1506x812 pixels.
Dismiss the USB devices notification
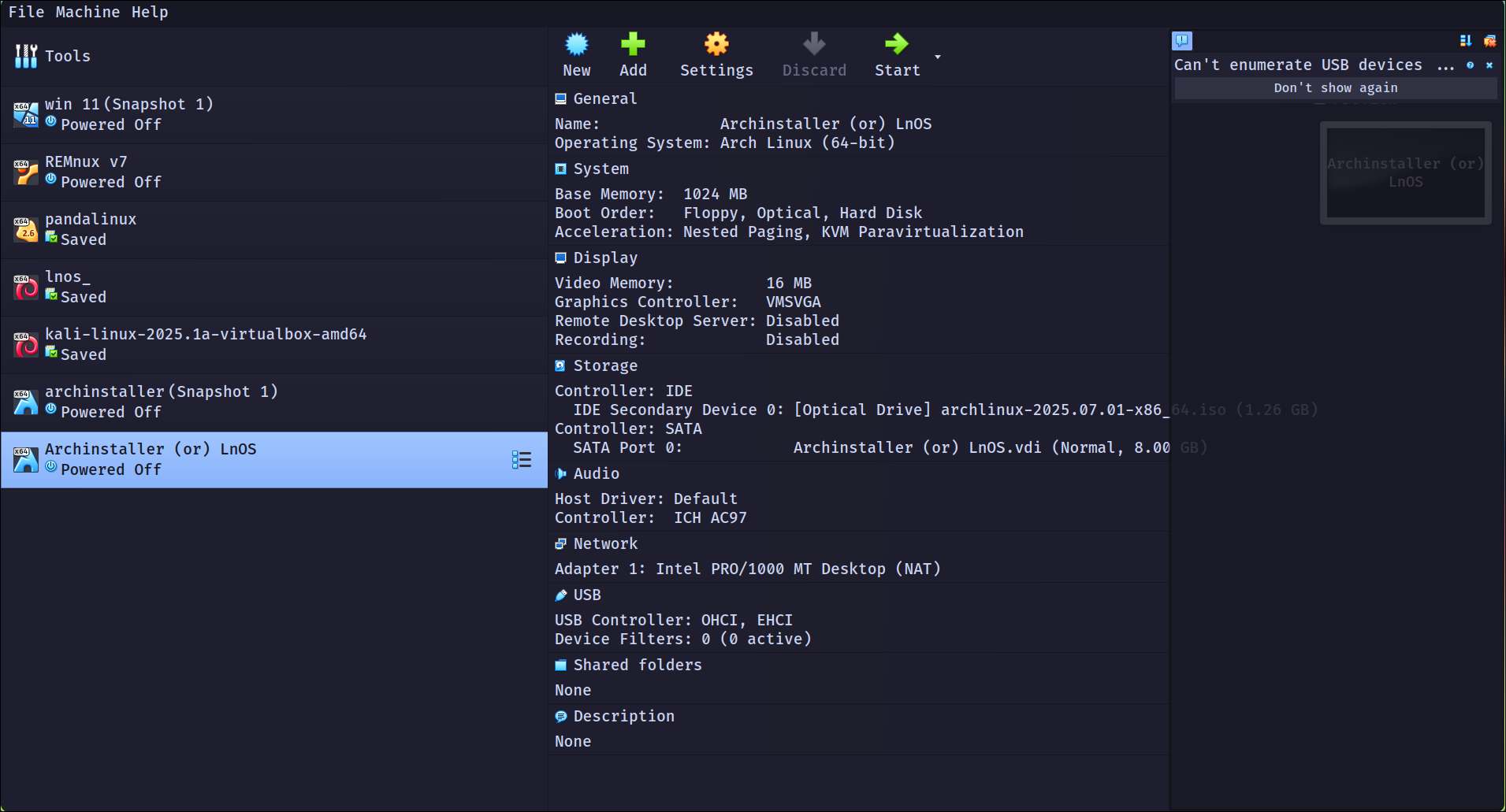point(1489,65)
